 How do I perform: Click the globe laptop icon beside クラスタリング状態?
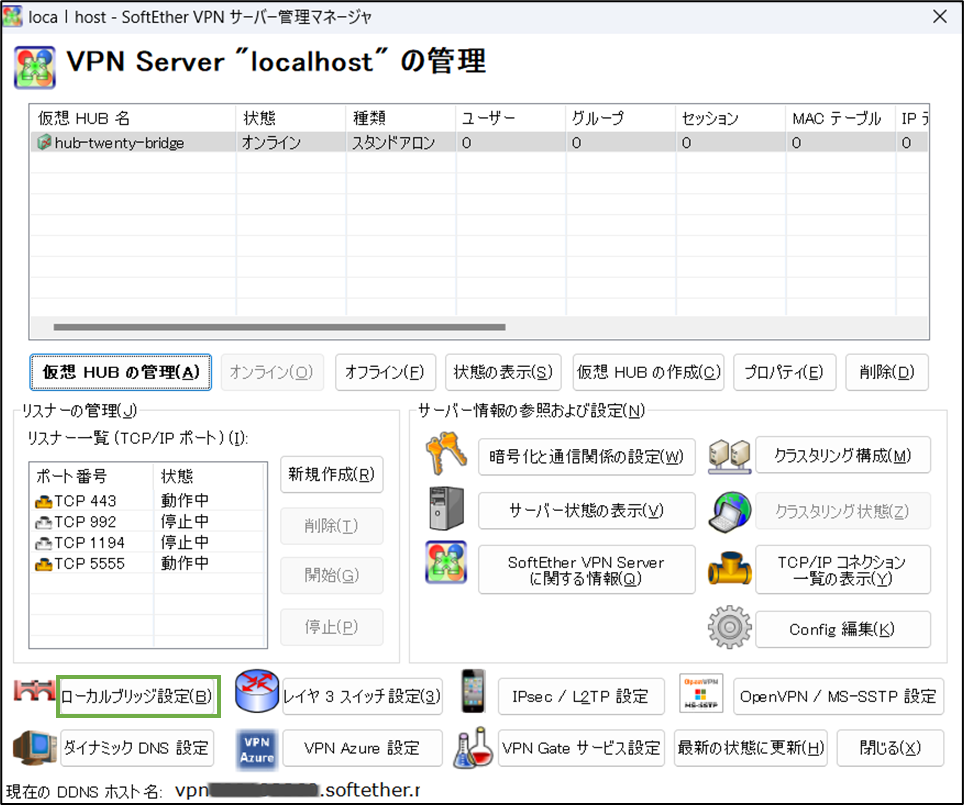click(x=729, y=511)
